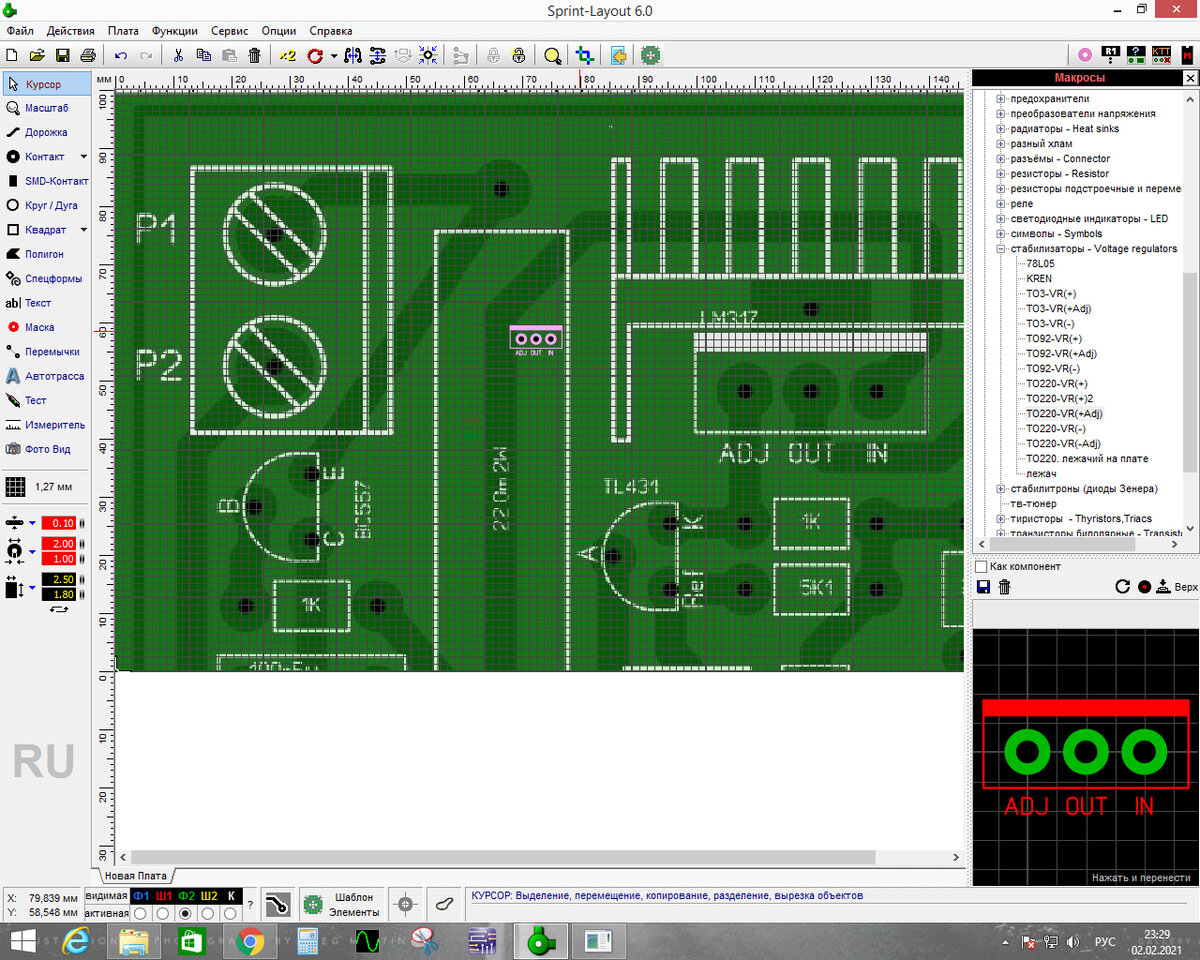Delete macro with the trash icon in macros panel
1200x960 pixels.
click(x=1004, y=587)
